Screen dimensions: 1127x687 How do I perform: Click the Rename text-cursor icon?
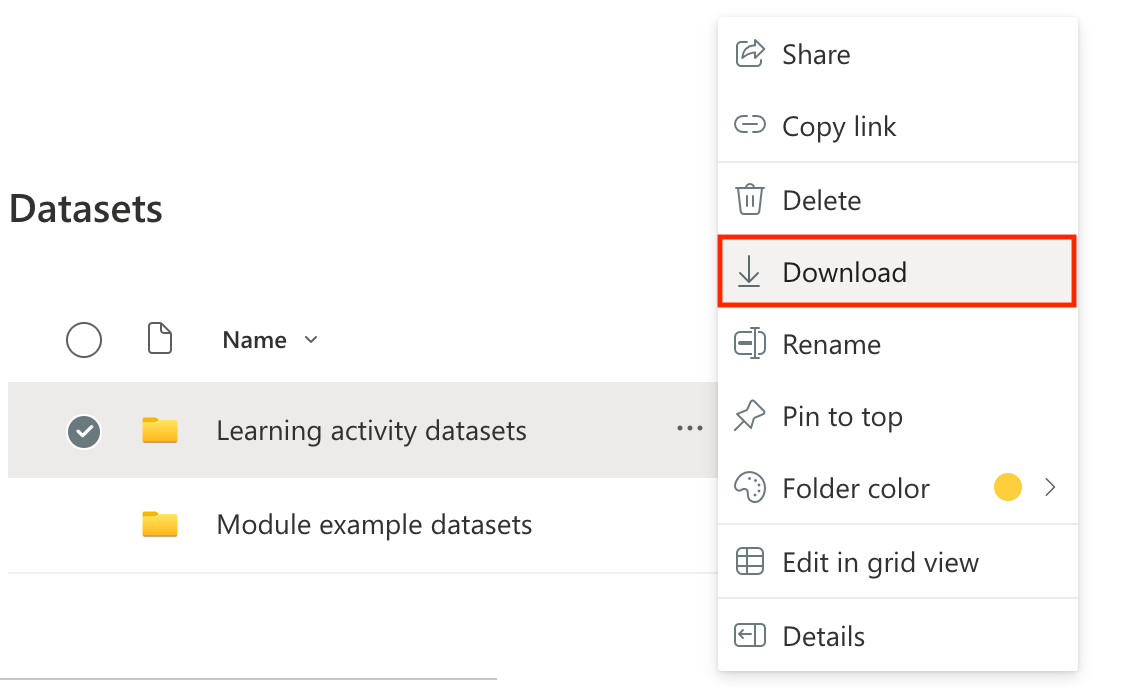coord(750,344)
